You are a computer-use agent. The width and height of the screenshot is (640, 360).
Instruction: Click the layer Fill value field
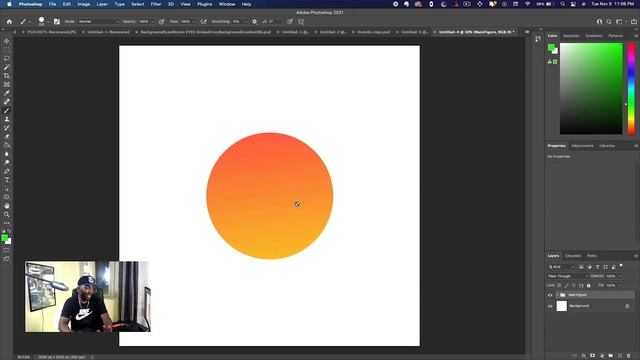(x=611, y=285)
